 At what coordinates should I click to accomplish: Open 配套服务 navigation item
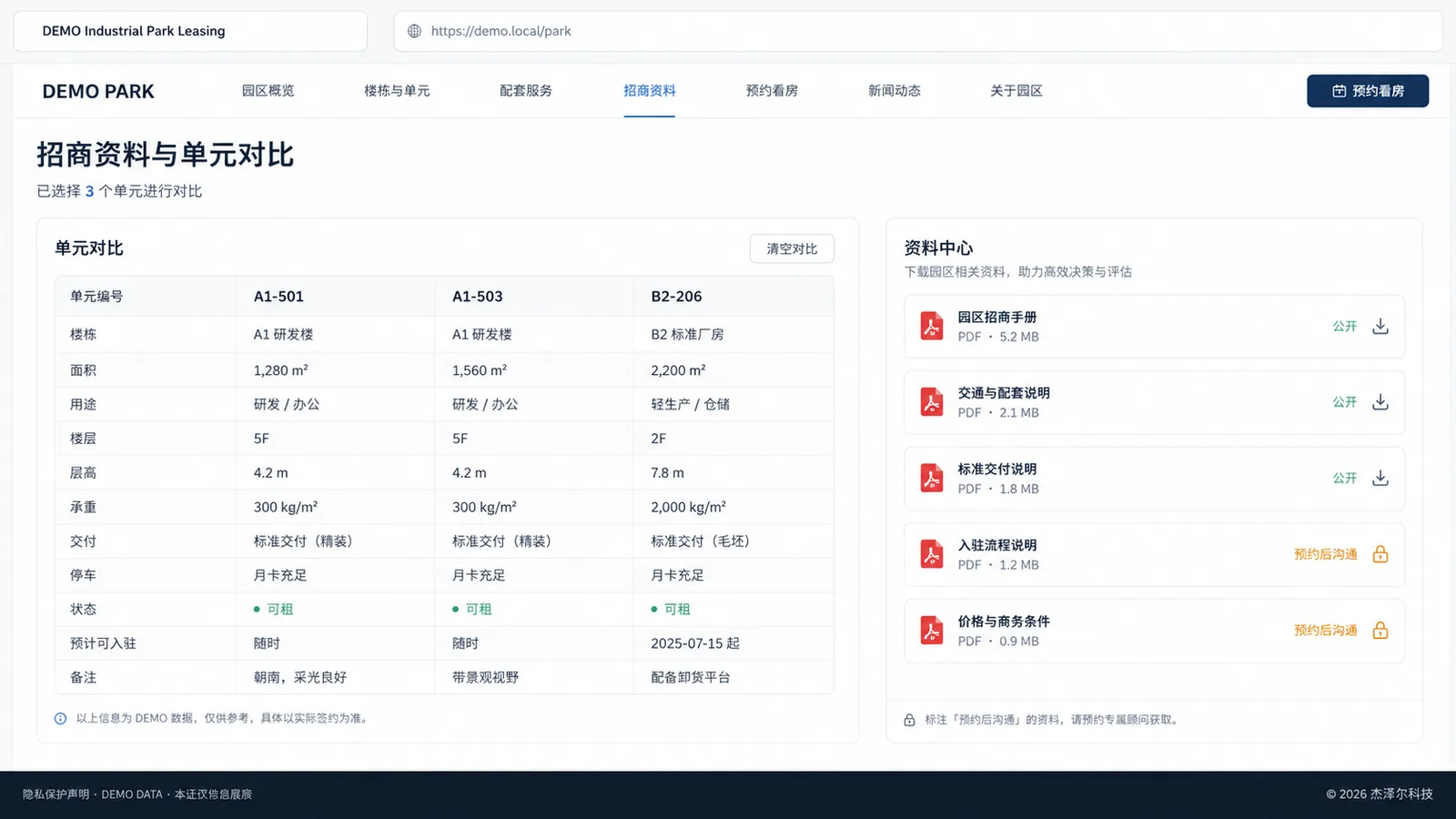coord(525,91)
